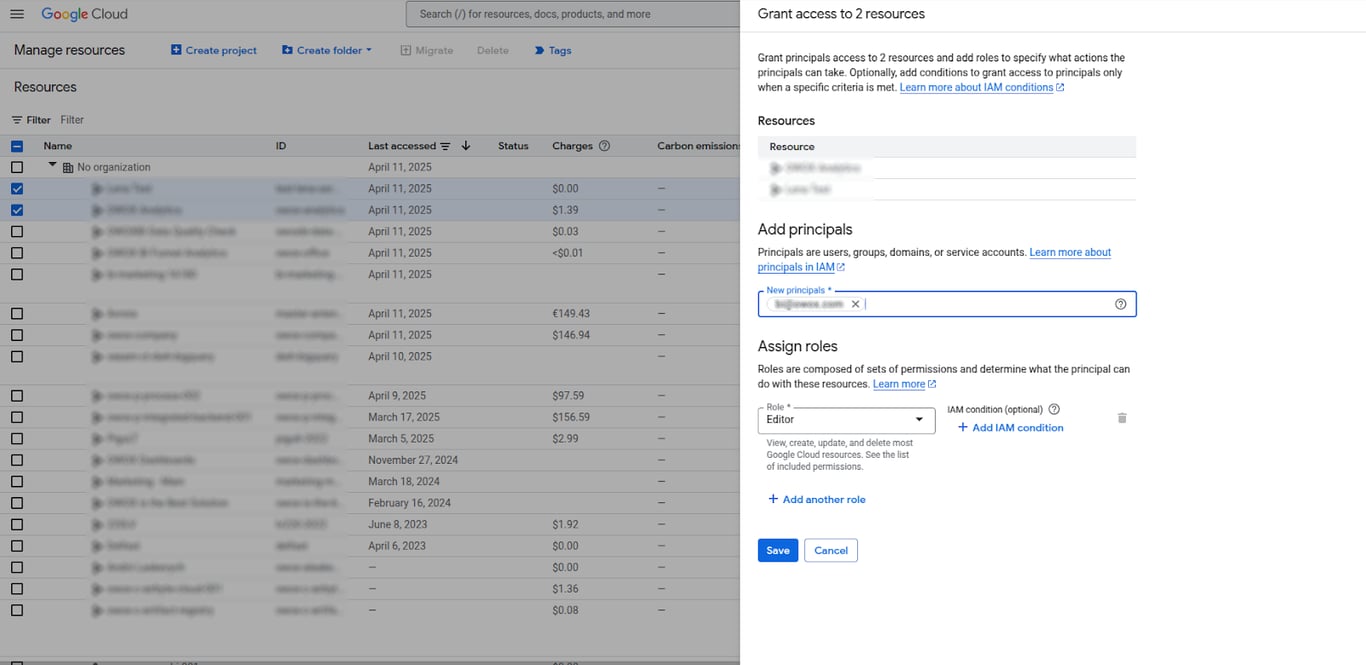Click the Charges column header
This screenshot has width=1366, height=665.
pyautogui.click(x=573, y=146)
